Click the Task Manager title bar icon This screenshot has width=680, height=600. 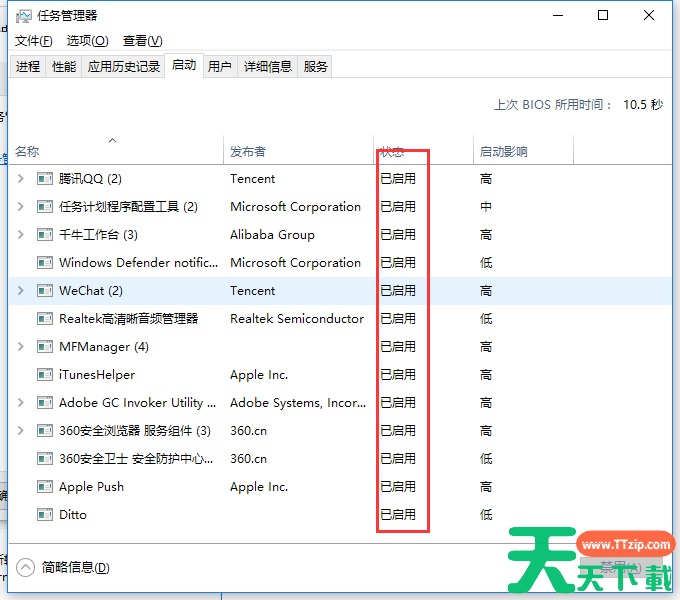23,16
